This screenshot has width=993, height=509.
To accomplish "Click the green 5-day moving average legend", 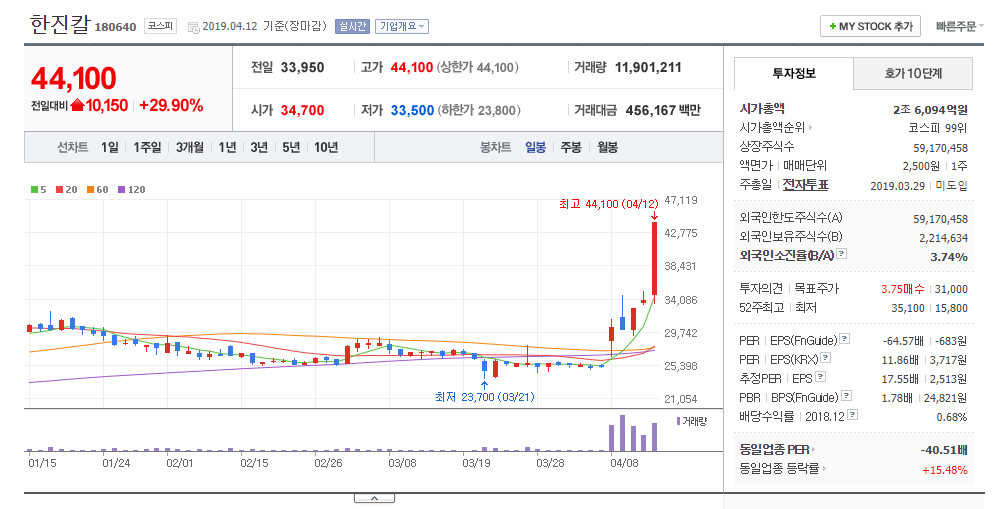I will 39,189.
